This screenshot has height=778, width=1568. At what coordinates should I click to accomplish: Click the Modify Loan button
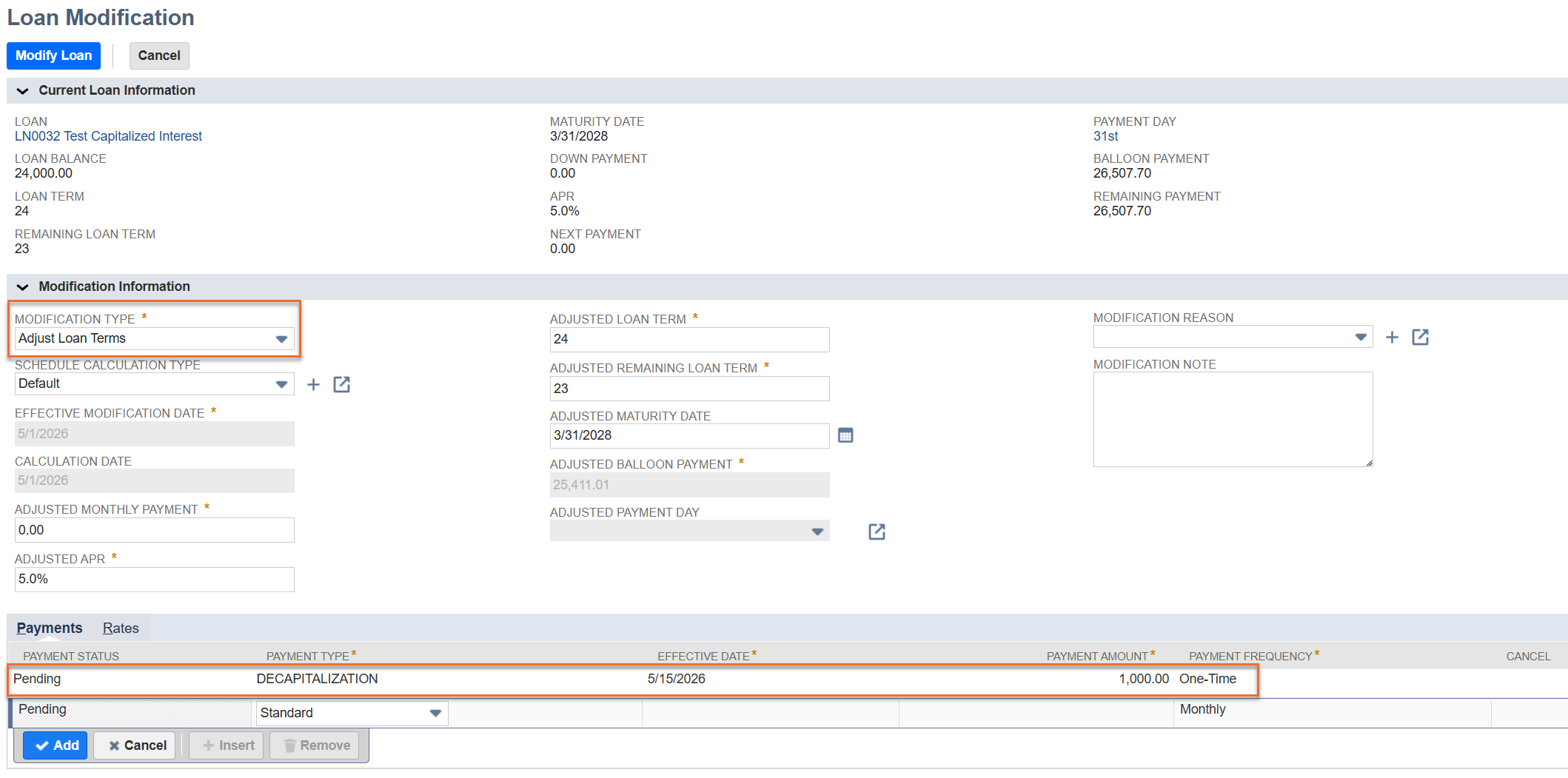point(53,56)
